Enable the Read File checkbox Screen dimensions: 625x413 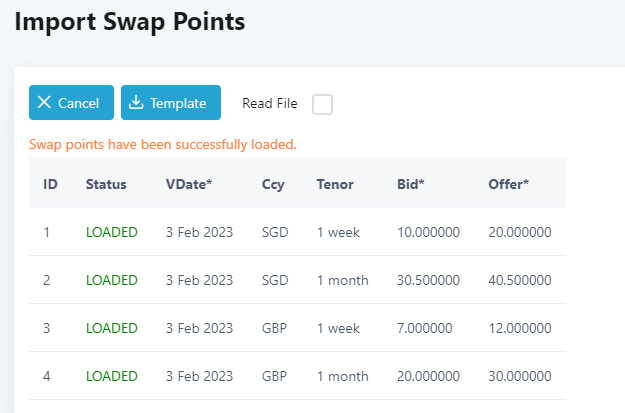pos(322,104)
